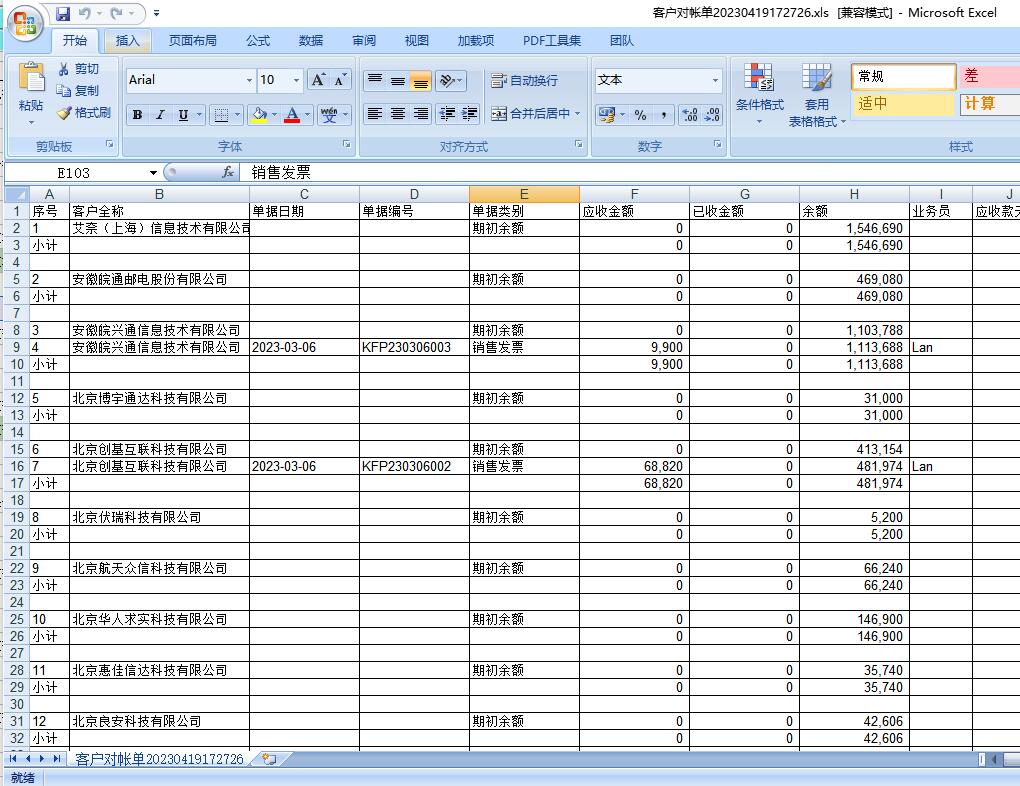
Task: Click the increase decimal places icon
Action: (x=689, y=115)
